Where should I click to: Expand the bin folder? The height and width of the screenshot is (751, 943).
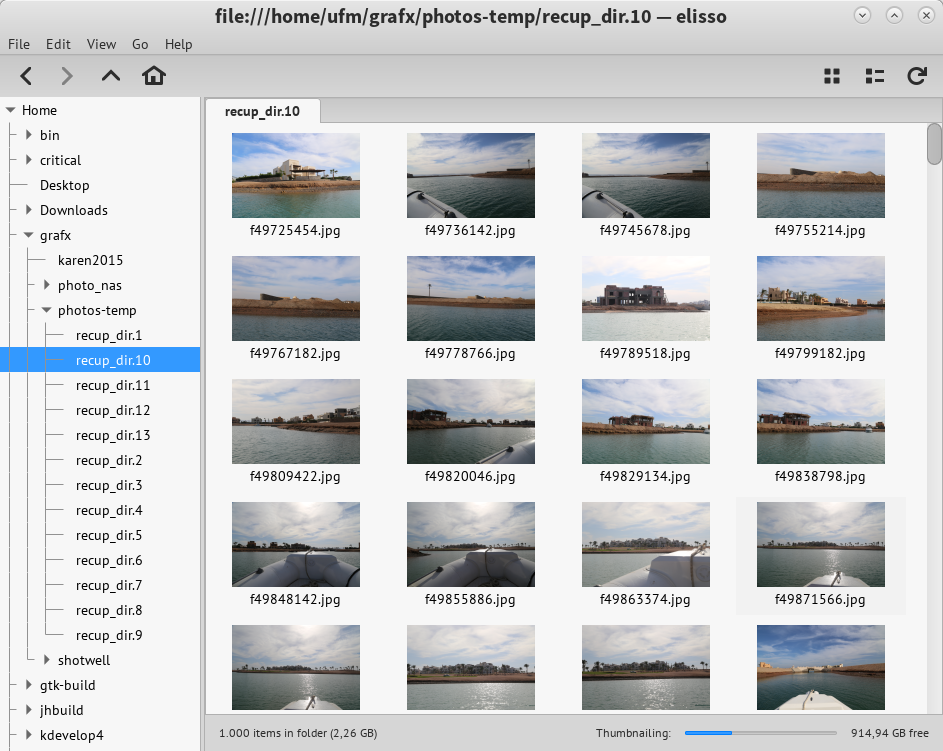28,135
